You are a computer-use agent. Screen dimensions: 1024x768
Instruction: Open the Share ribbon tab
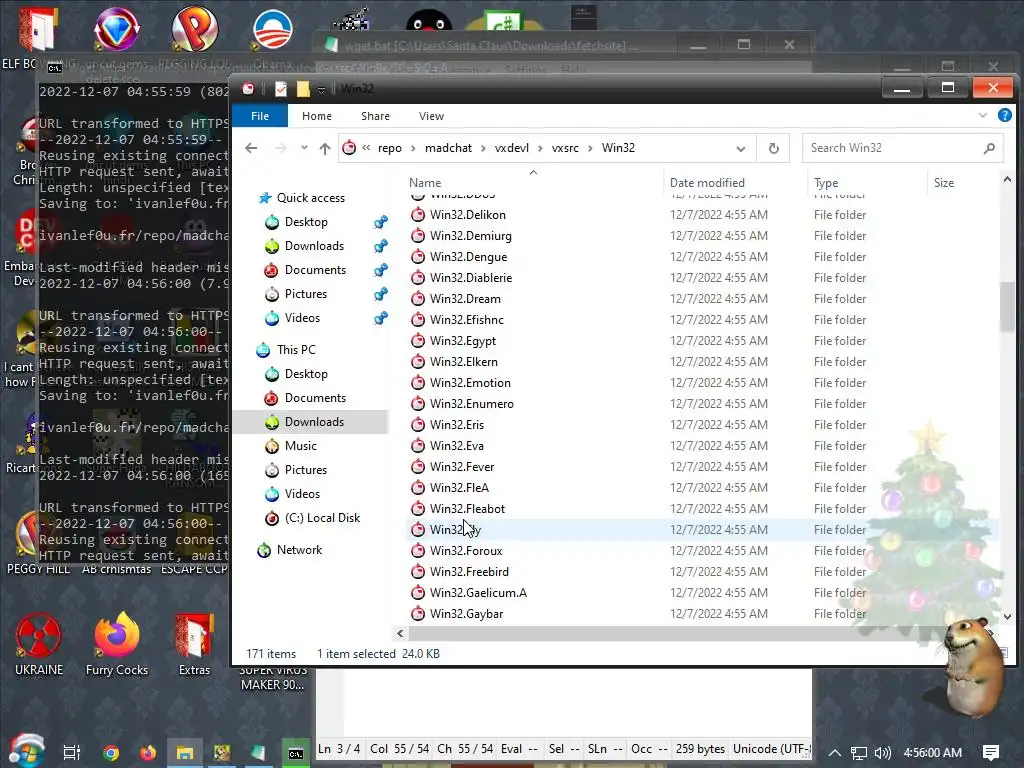coord(376,116)
